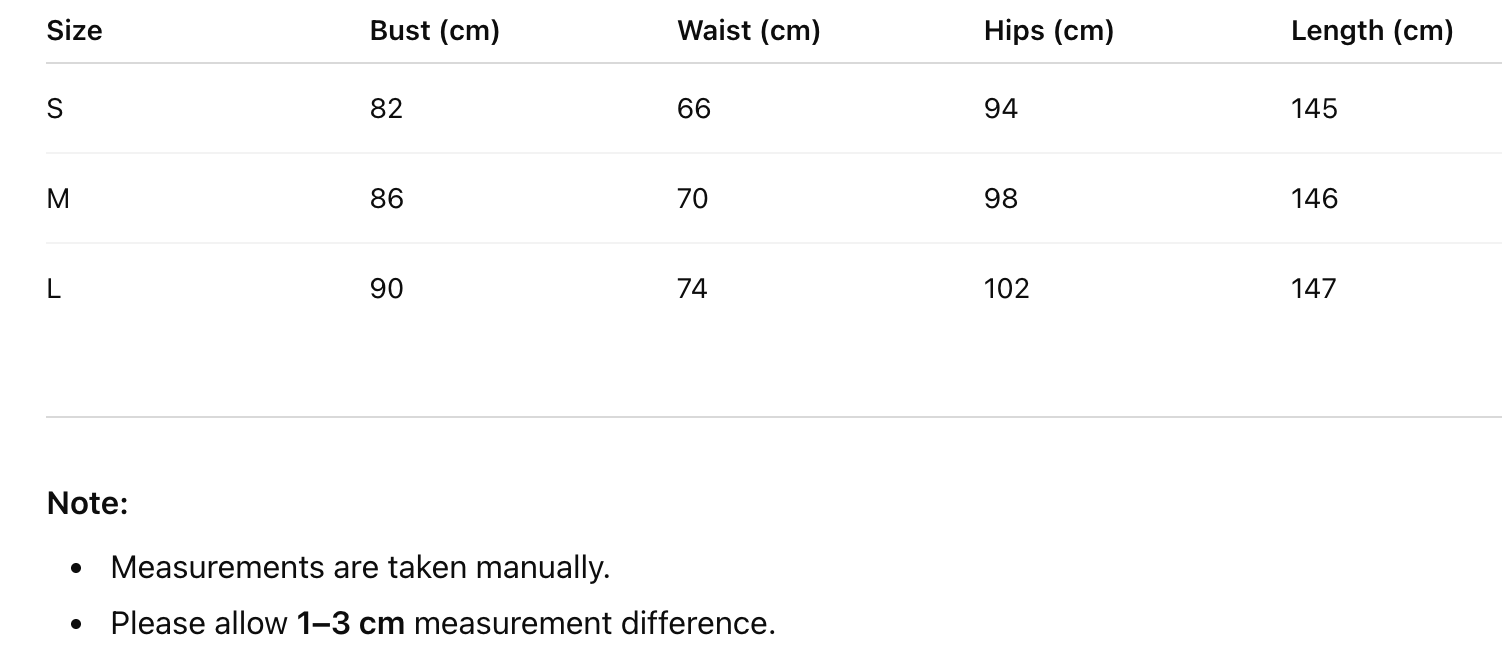Click the hips value 98 in M row
Viewport: 1502px width, 652px height.
[x=1000, y=199]
